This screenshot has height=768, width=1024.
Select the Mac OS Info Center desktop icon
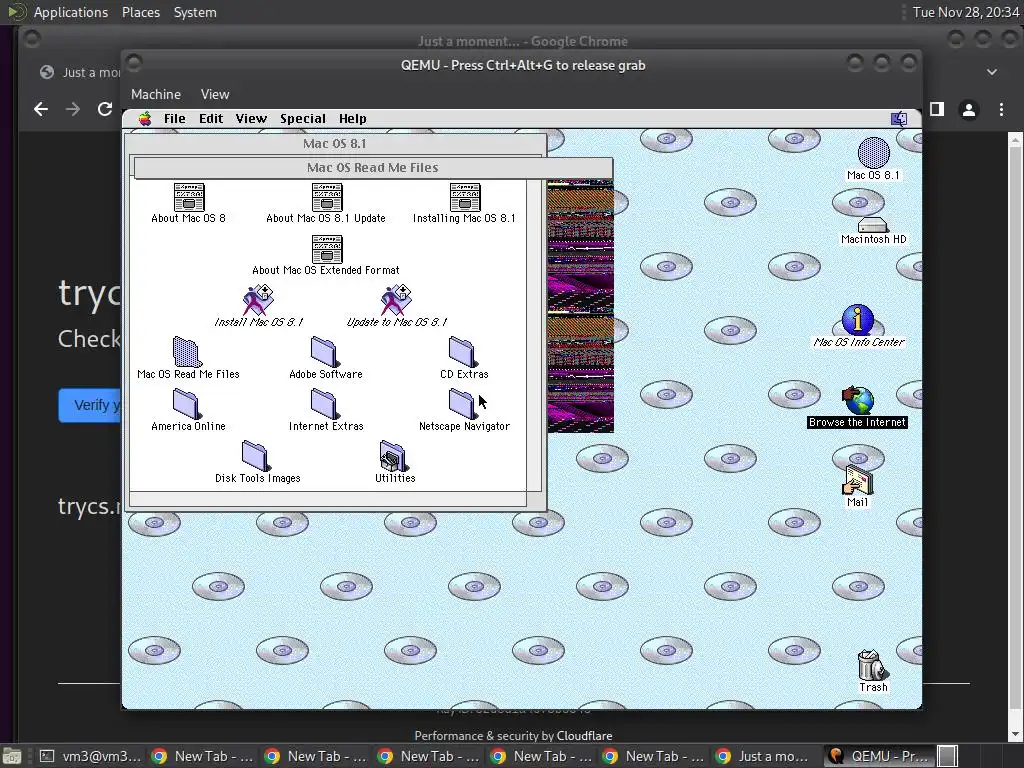[x=858, y=320]
